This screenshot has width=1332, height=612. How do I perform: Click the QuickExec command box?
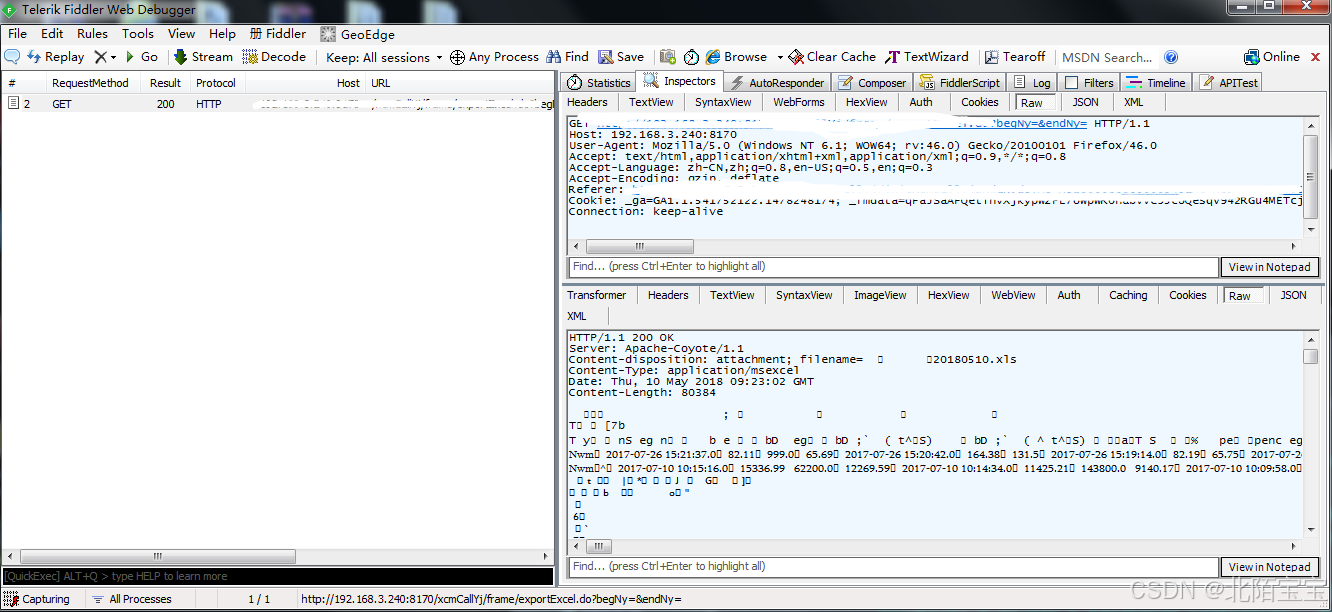click(x=277, y=576)
